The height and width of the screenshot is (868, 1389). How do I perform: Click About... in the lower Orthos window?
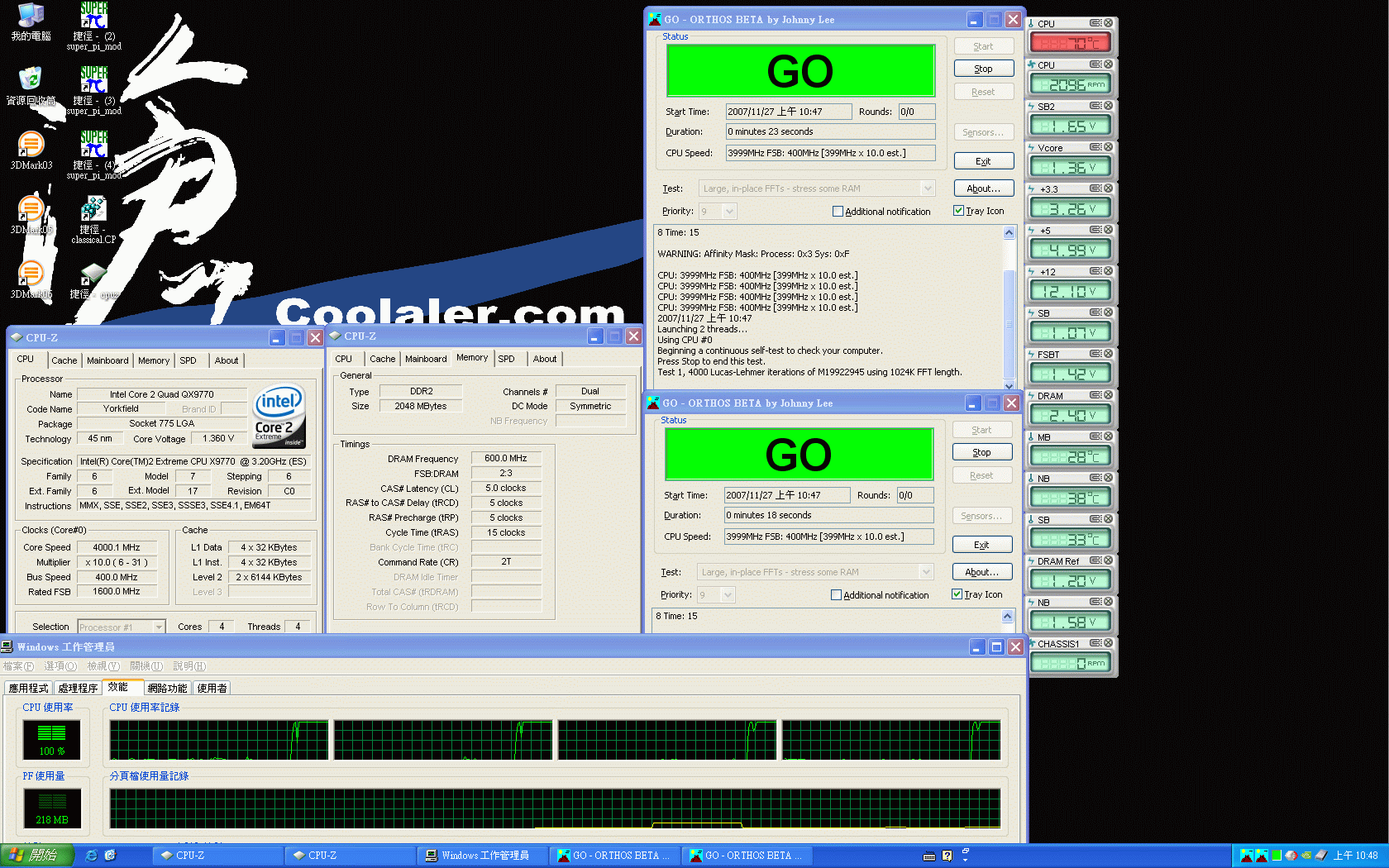tap(982, 572)
